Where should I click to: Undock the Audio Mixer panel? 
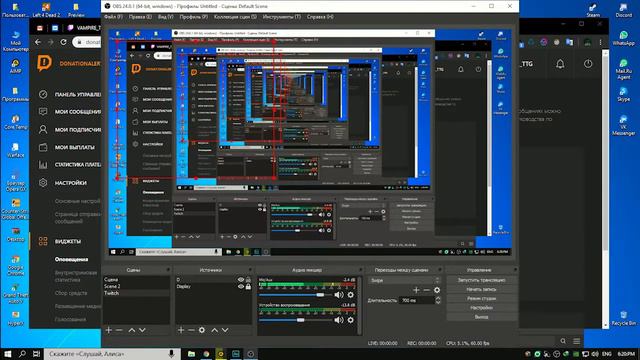coord(360,270)
